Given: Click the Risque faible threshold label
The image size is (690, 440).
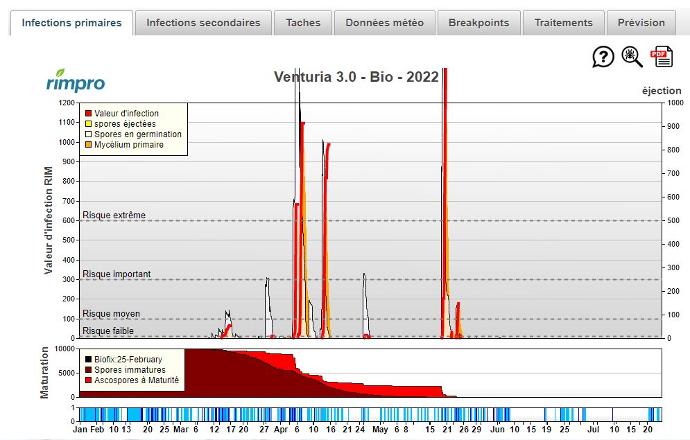Looking at the screenshot, I should click(108, 331).
